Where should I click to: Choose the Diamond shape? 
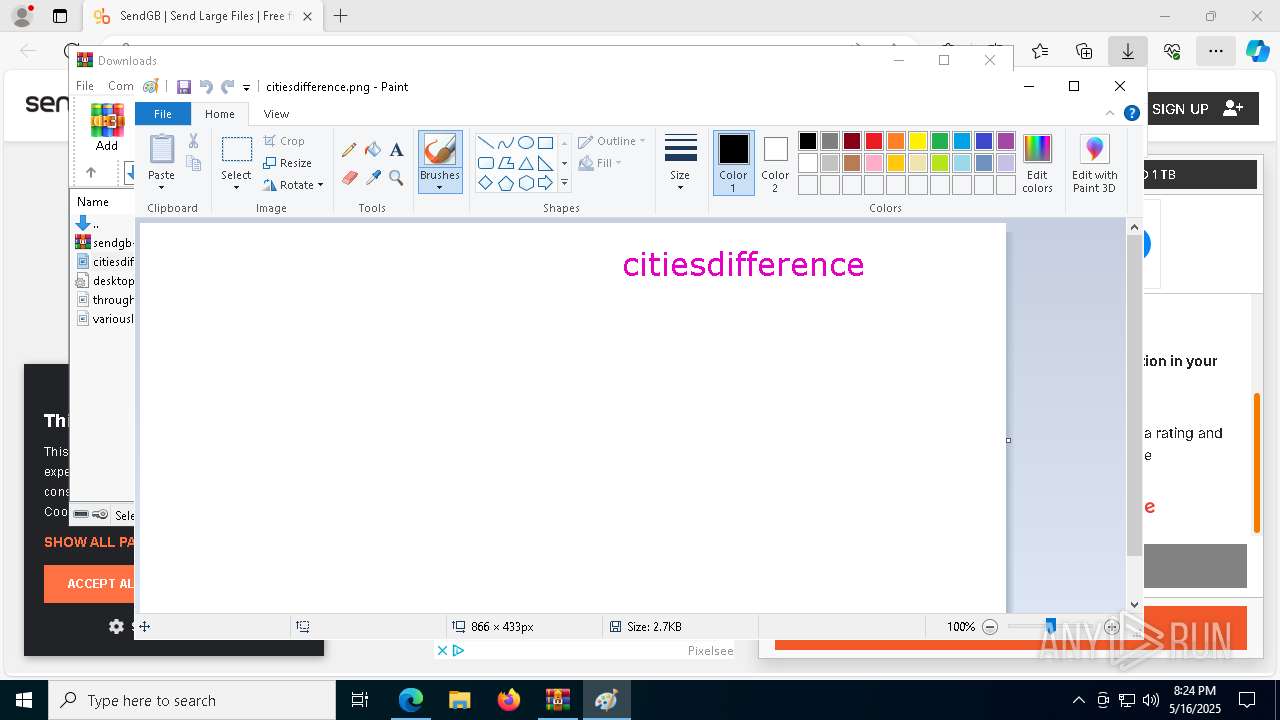485,183
